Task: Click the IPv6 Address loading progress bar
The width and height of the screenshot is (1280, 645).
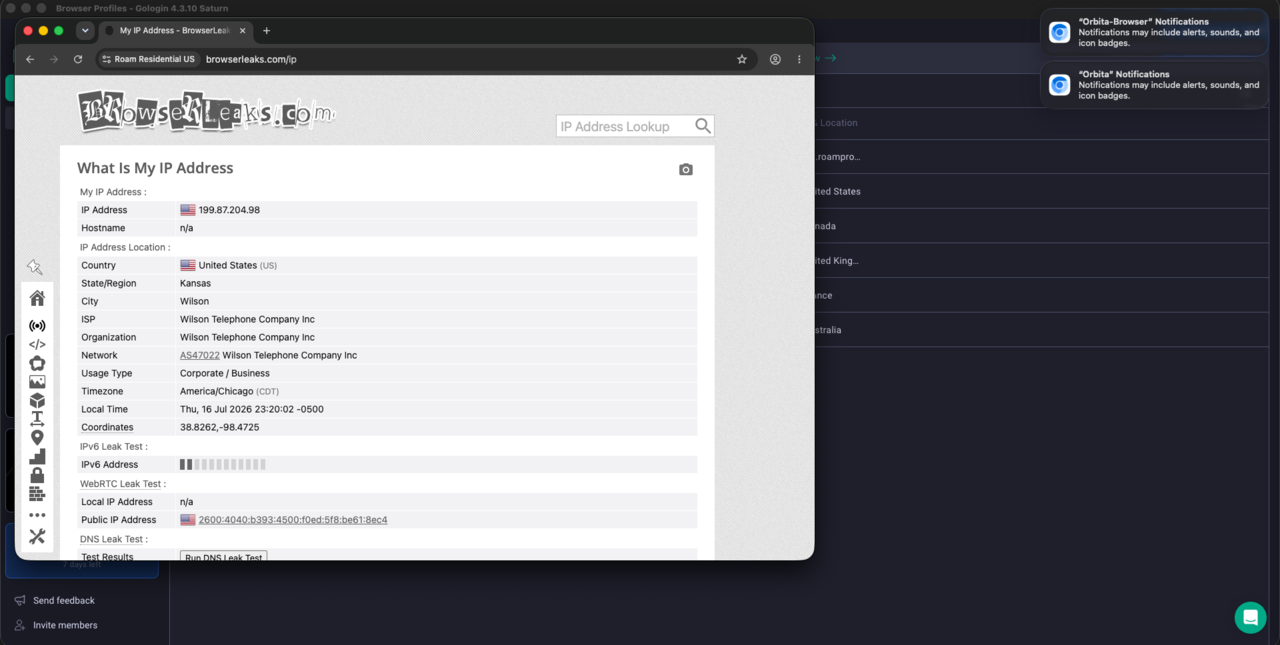Action: pos(223,465)
